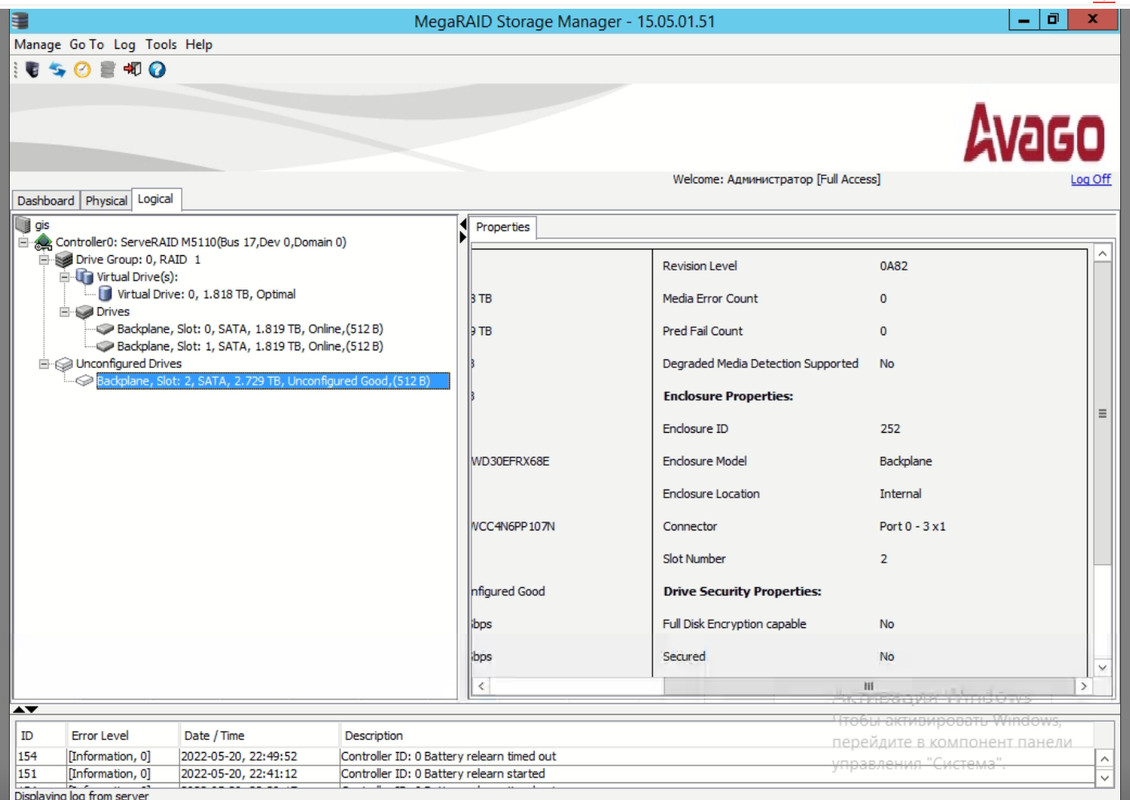Screen dimensions: 1130x800
Task: Select the Logical tab
Action: 156,199
